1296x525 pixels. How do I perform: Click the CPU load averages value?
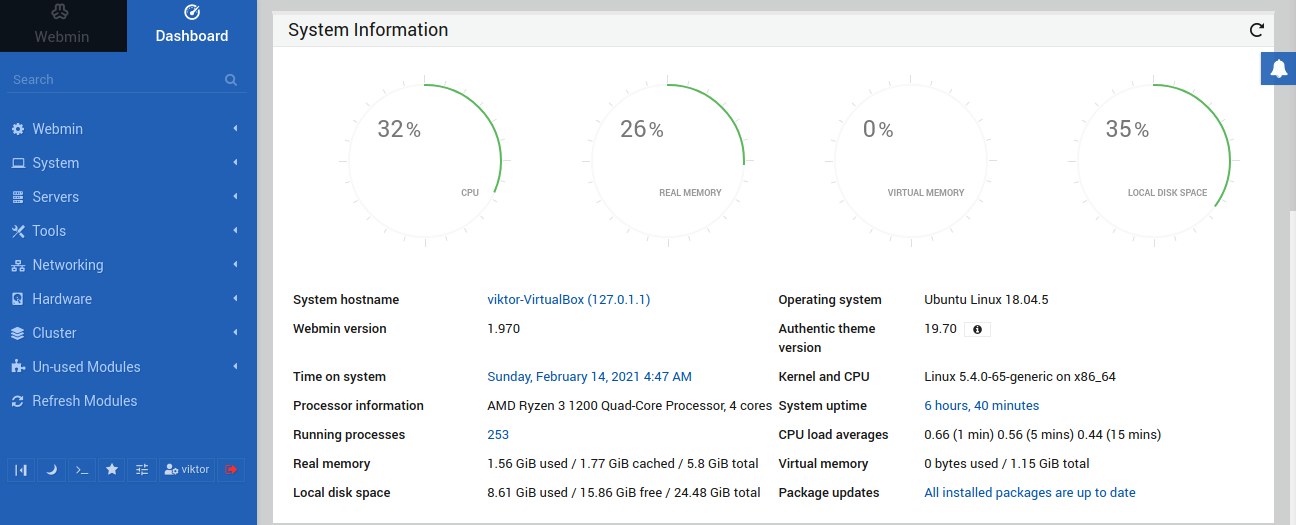pyautogui.click(x=1042, y=435)
